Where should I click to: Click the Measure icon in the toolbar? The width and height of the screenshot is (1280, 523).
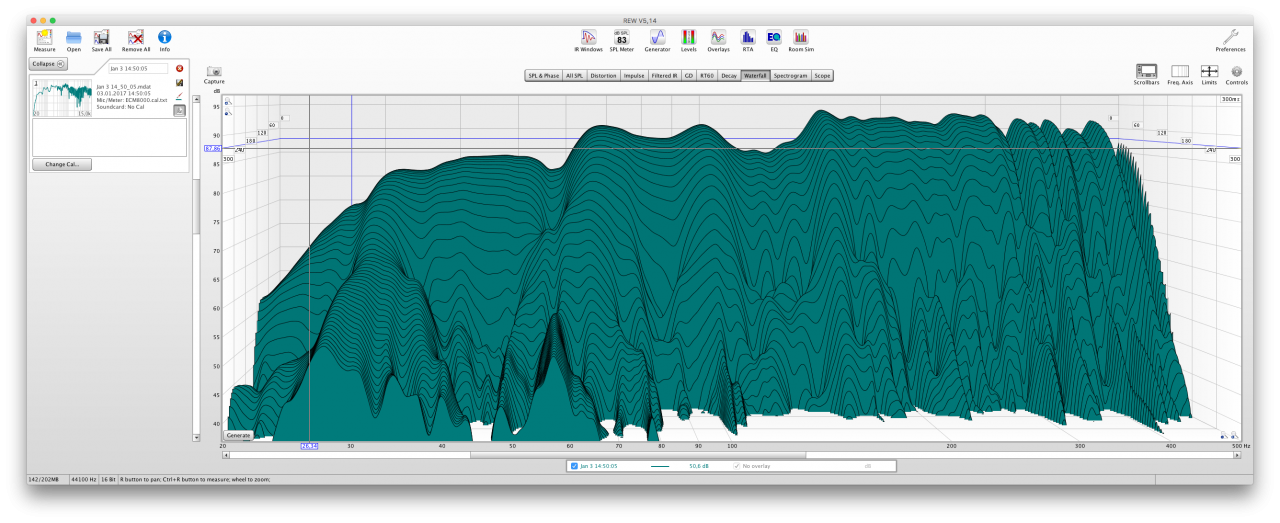click(x=44, y=38)
